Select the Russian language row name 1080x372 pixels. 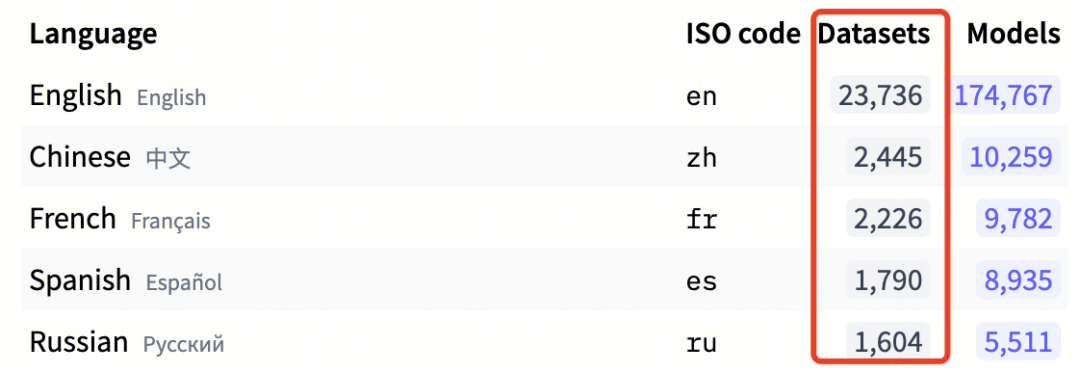coord(78,341)
